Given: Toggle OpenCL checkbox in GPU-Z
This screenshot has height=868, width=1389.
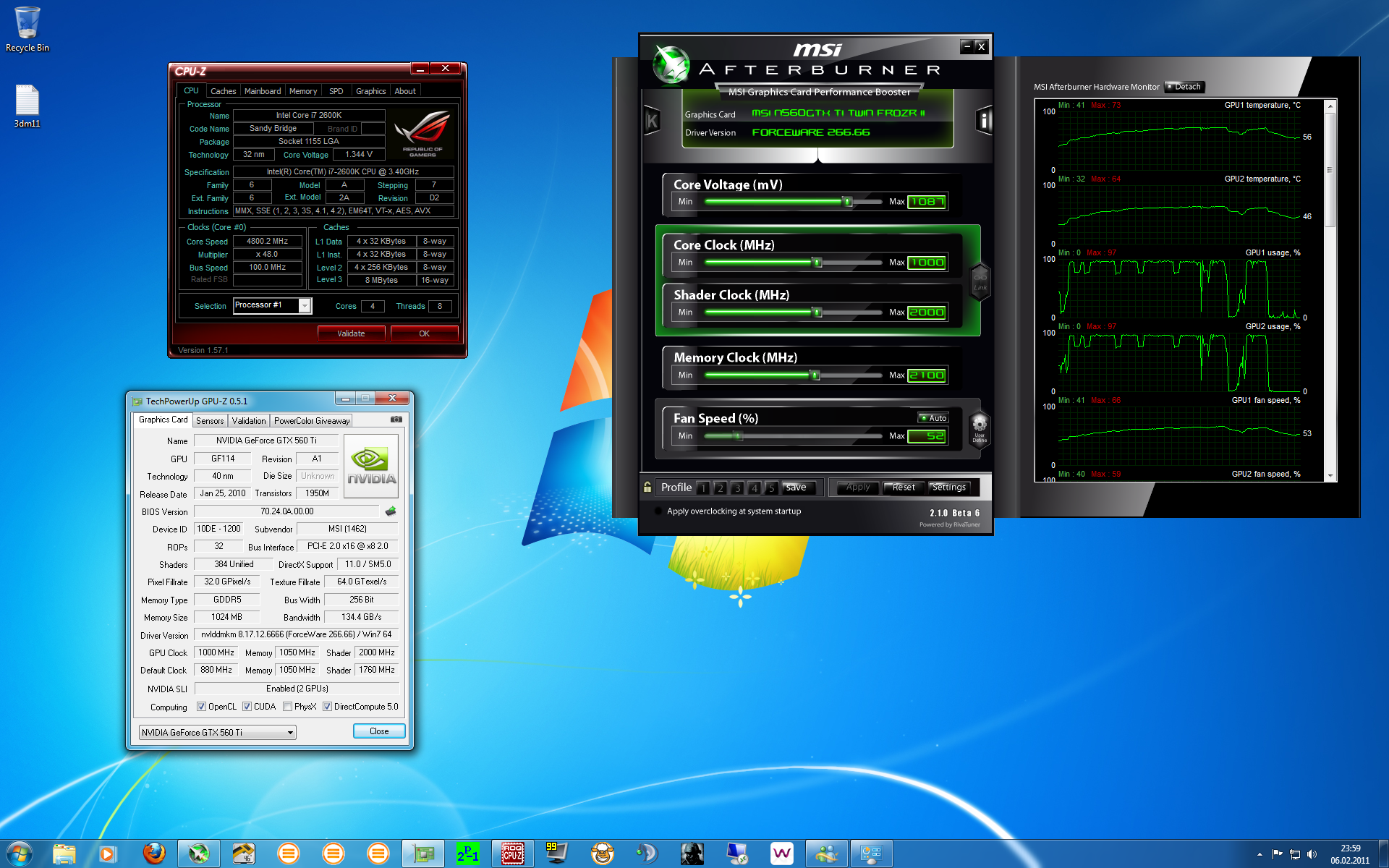Looking at the screenshot, I should click(201, 707).
